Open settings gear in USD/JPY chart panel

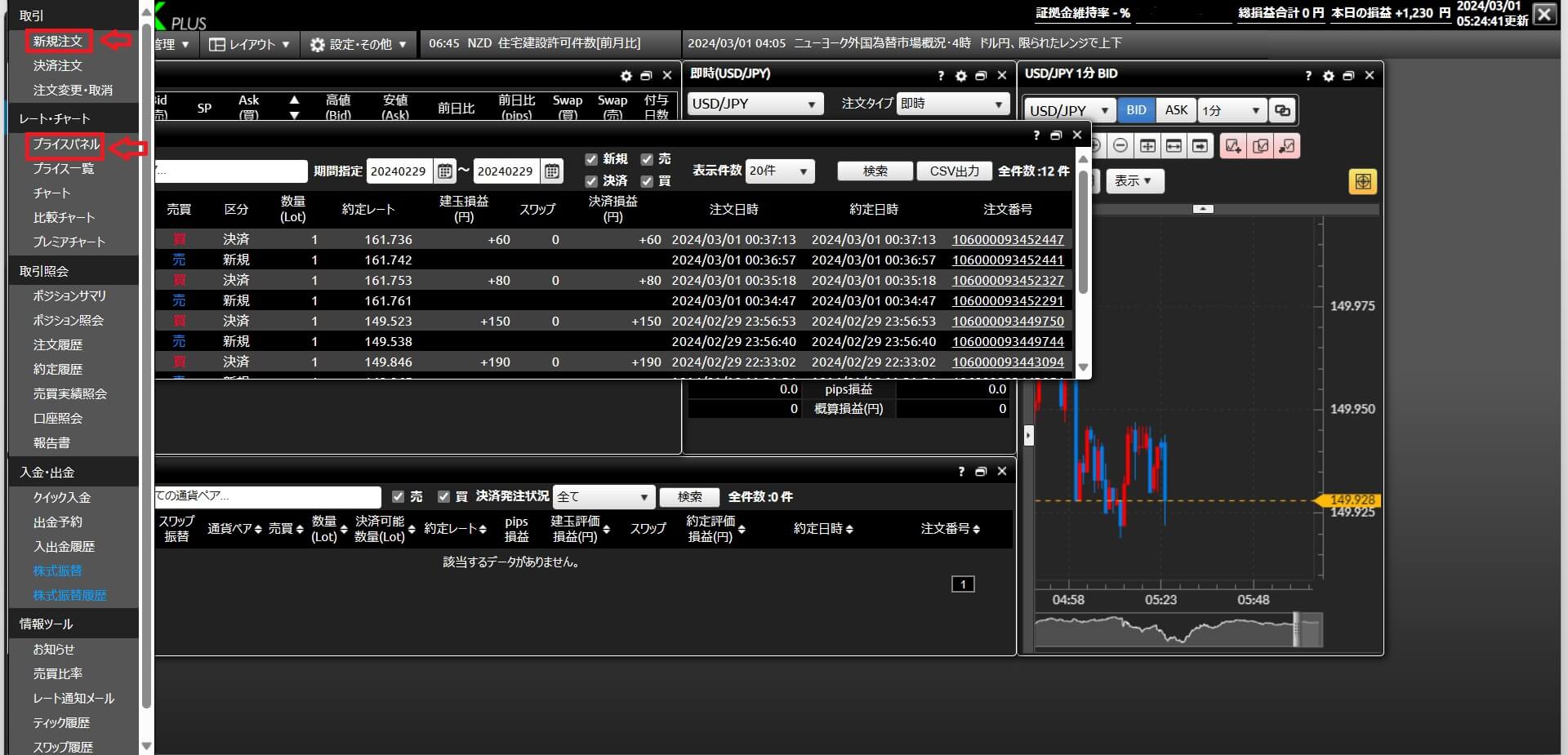click(x=1328, y=76)
